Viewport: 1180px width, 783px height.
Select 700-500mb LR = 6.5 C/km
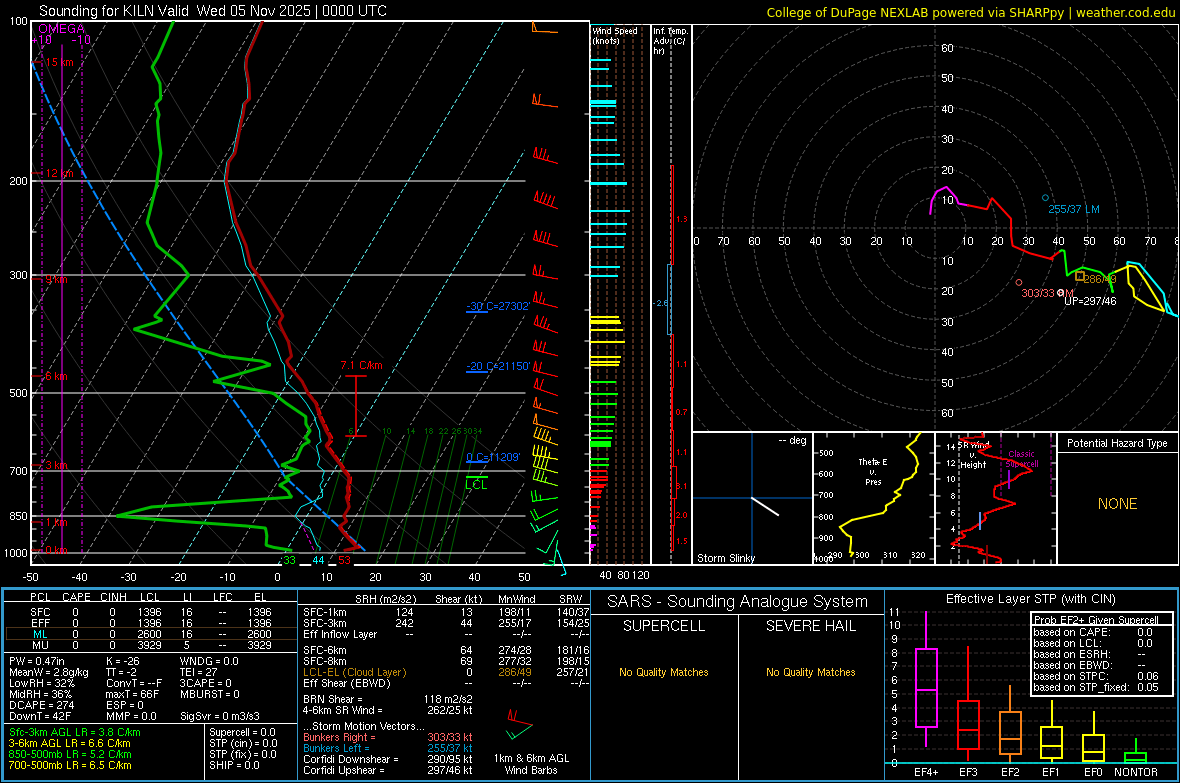coord(70,766)
